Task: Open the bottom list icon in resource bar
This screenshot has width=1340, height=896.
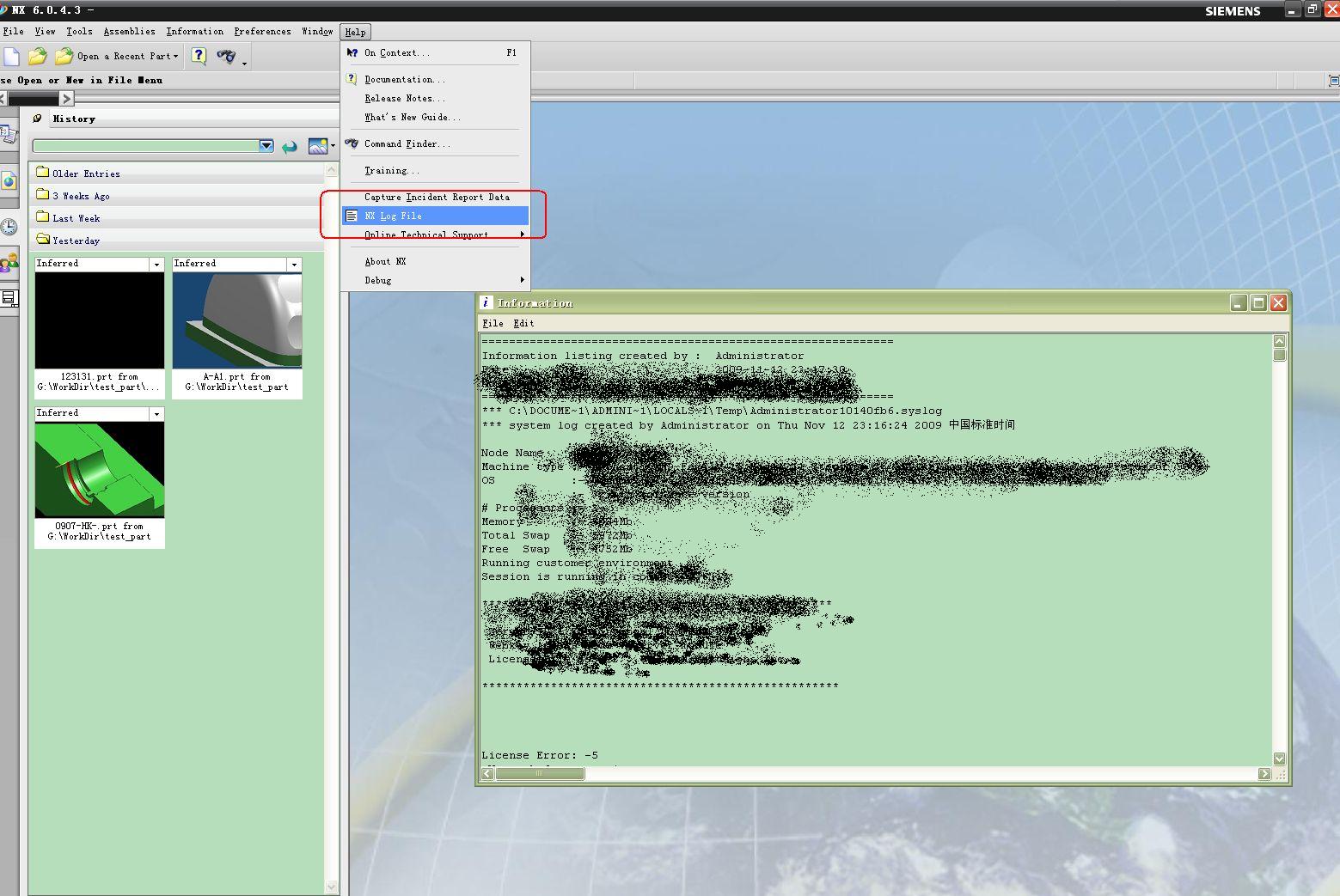Action: [9, 299]
